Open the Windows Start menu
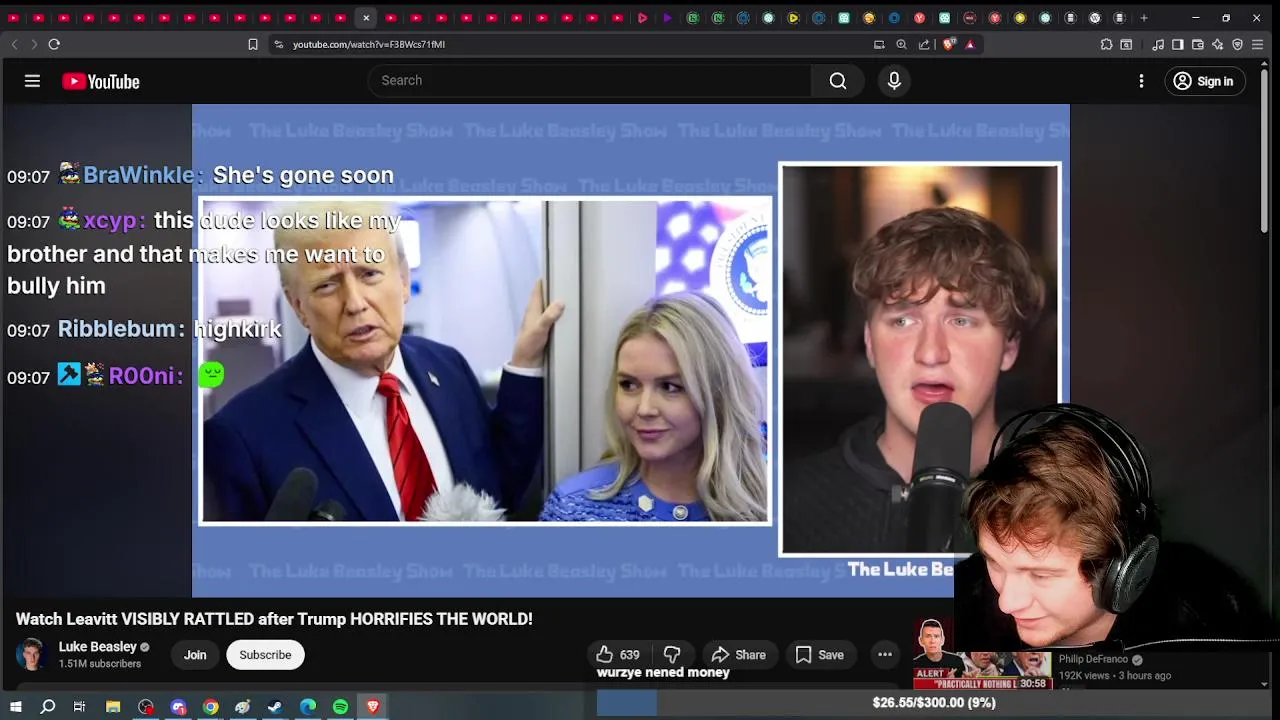The image size is (1280, 720). (x=15, y=707)
